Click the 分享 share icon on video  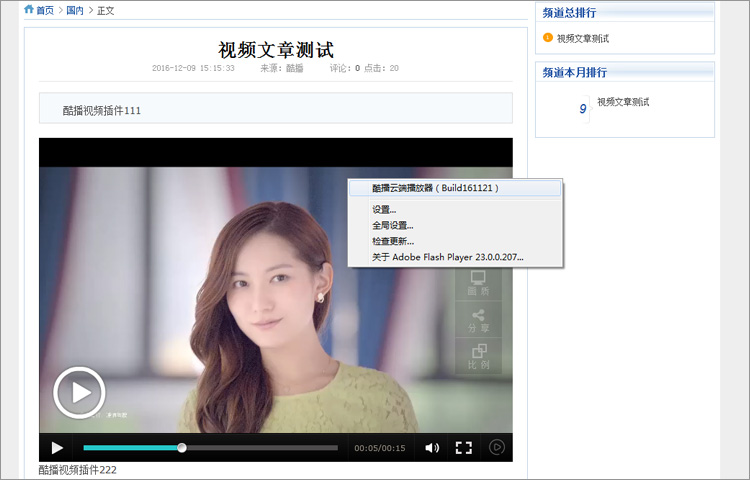coord(478,319)
